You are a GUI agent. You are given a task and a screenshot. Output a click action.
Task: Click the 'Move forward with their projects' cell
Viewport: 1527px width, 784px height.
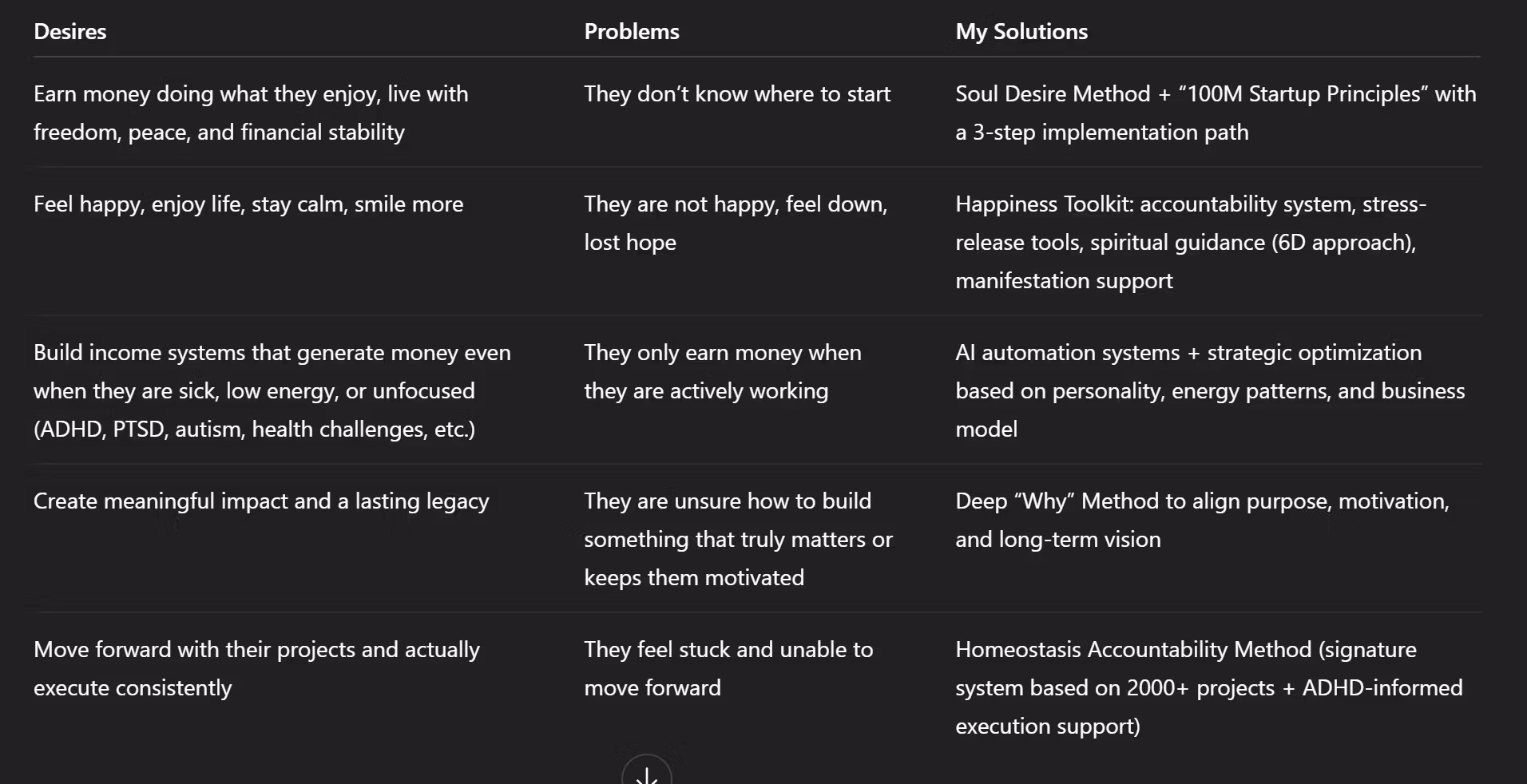[256, 668]
